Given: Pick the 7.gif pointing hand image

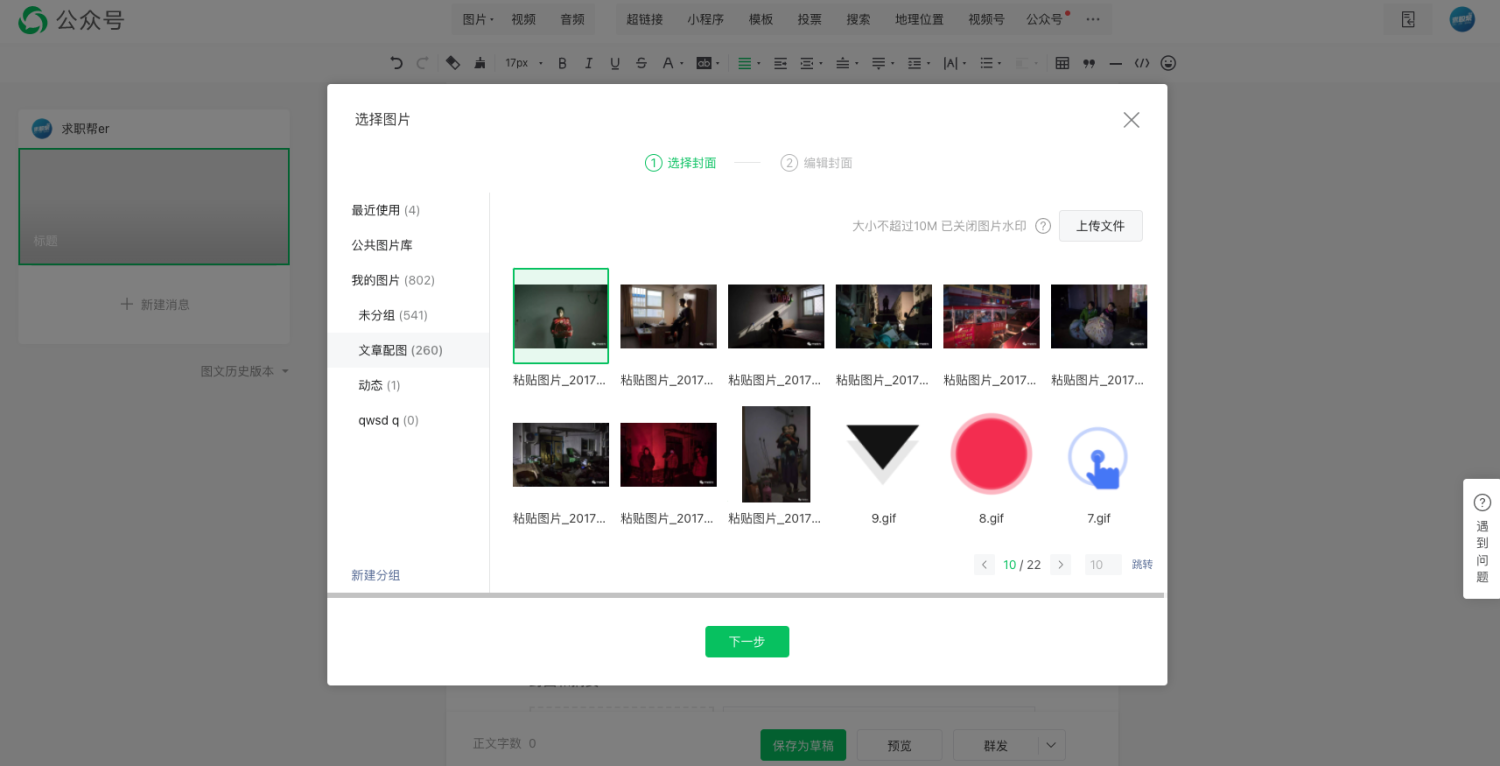Looking at the screenshot, I should click(1098, 455).
